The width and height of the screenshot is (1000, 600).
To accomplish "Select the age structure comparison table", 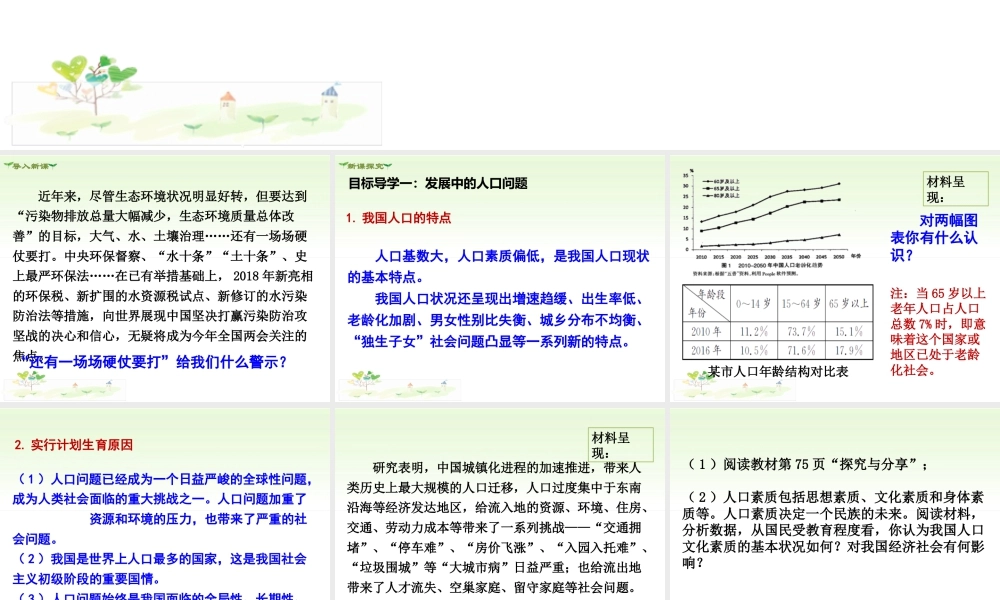I will click(x=774, y=321).
